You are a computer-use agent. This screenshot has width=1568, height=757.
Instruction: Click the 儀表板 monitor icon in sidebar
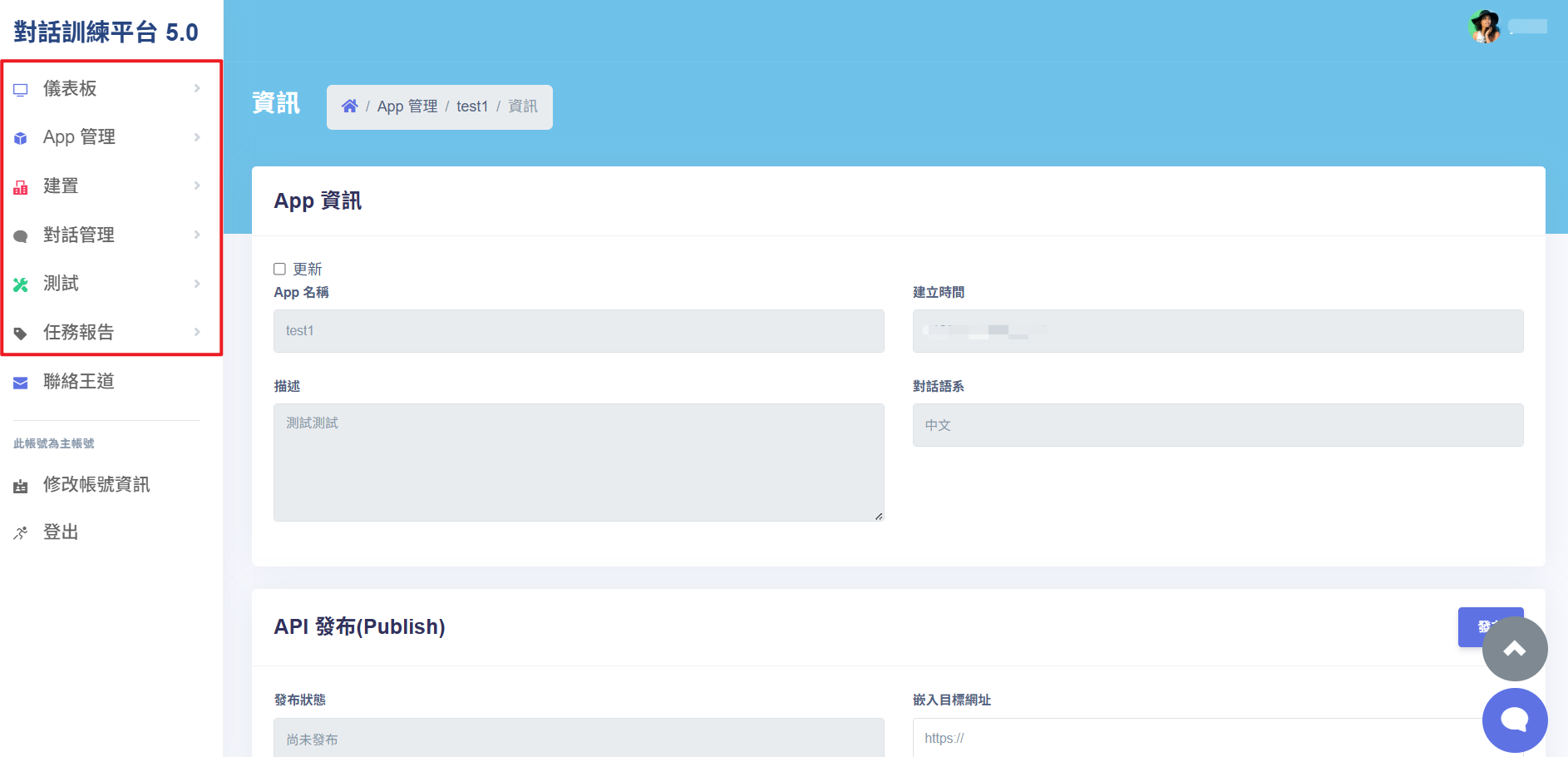click(x=21, y=90)
